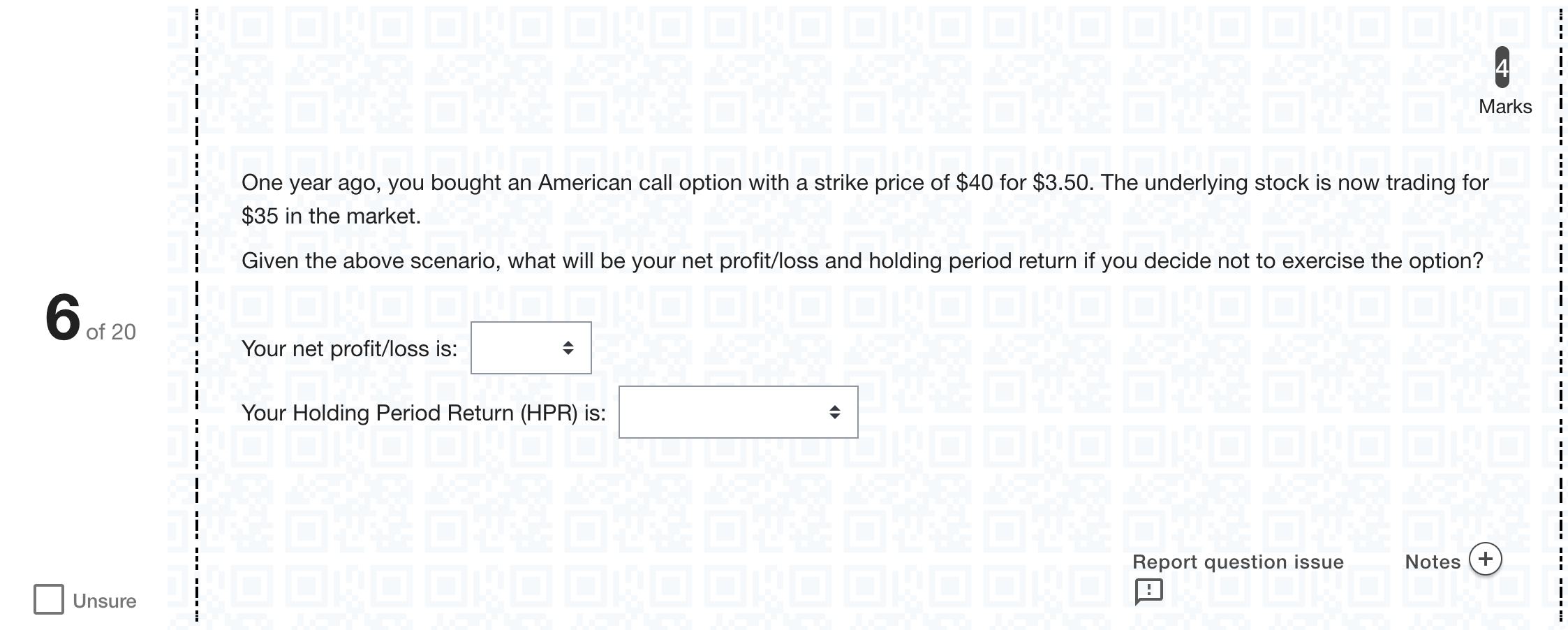Image resolution: width=1568 pixels, height=630 pixels.
Task: Click the large question number 6
Action: (63, 318)
